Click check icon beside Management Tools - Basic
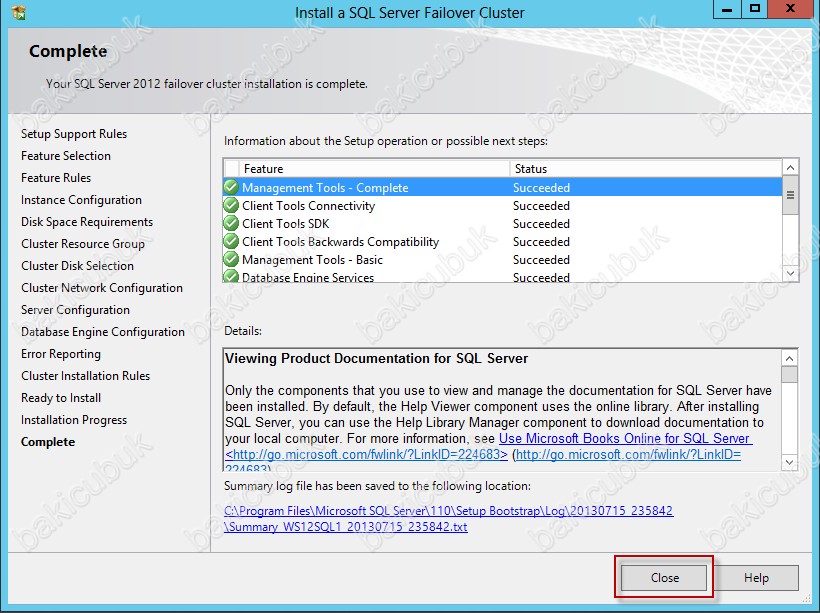Viewport: 820px width, 613px height. click(x=231, y=260)
